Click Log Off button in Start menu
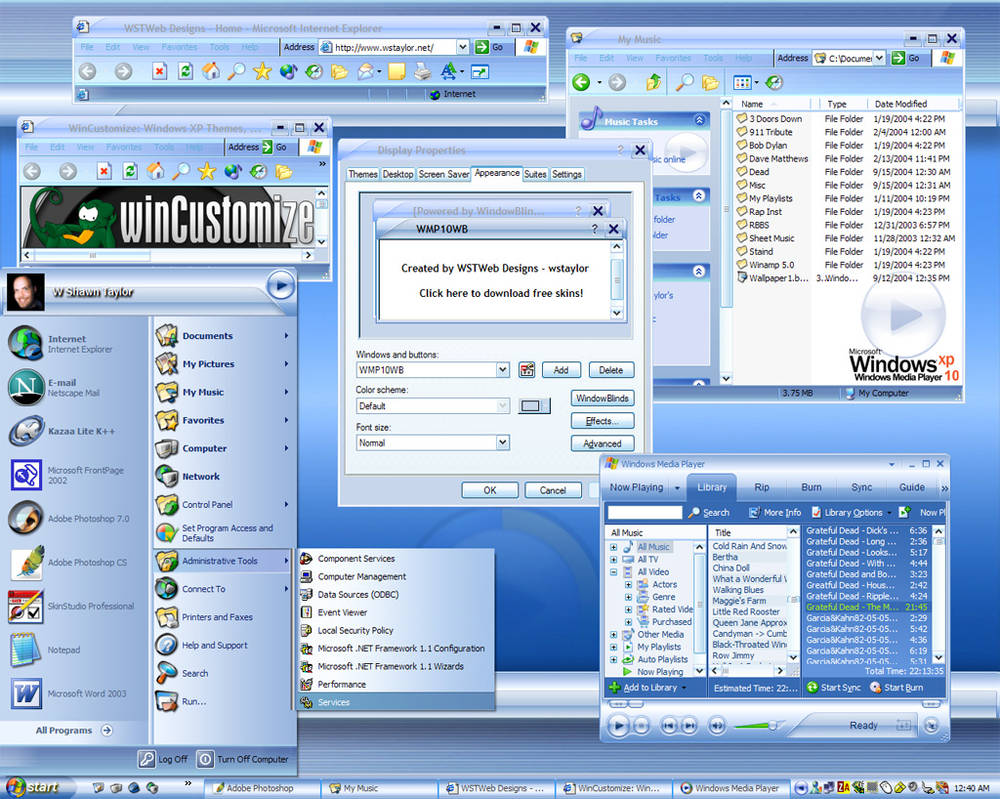Image resolution: width=1000 pixels, height=799 pixels. click(x=164, y=759)
